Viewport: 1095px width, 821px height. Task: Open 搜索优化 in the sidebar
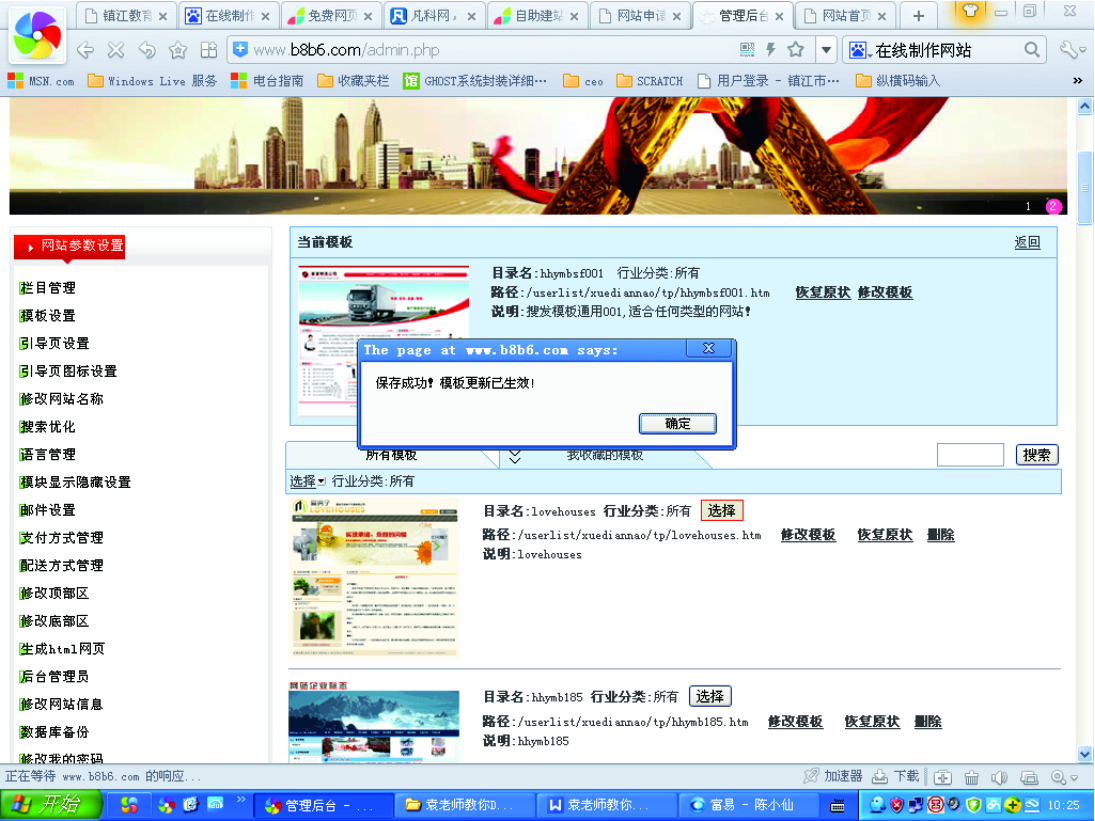[x=47, y=427]
